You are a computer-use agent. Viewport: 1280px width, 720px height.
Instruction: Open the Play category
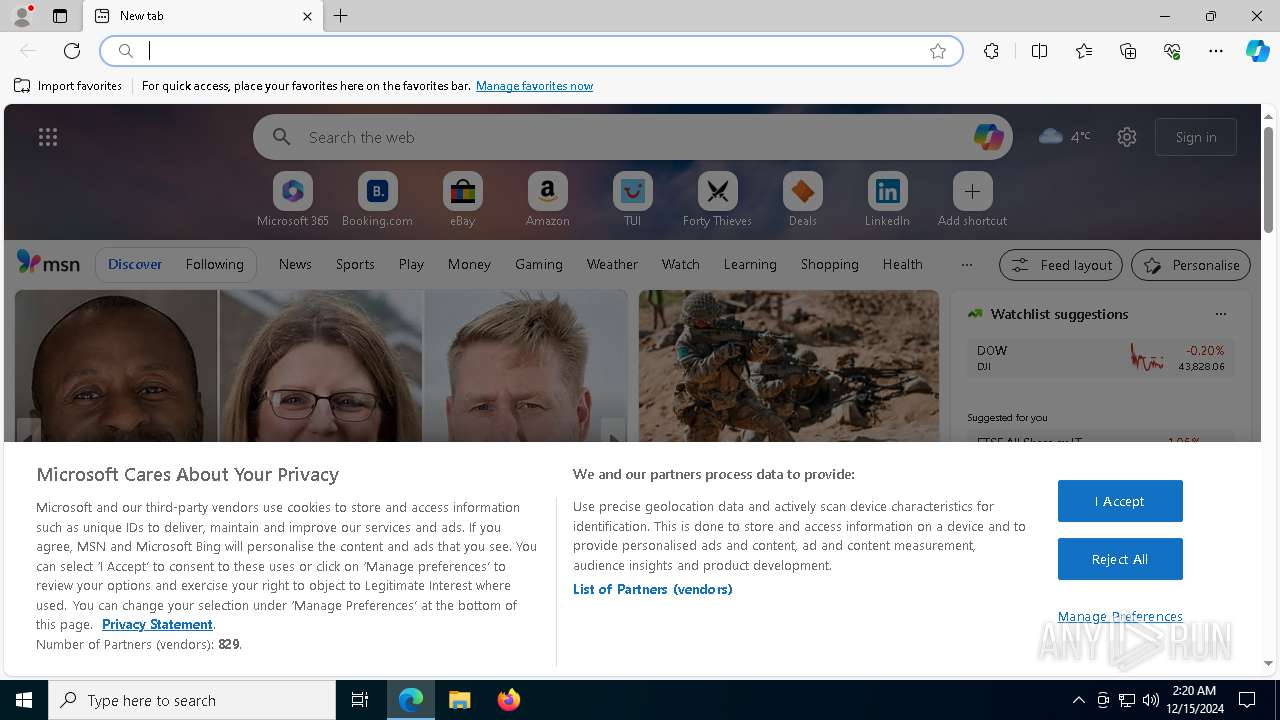pos(411,264)
